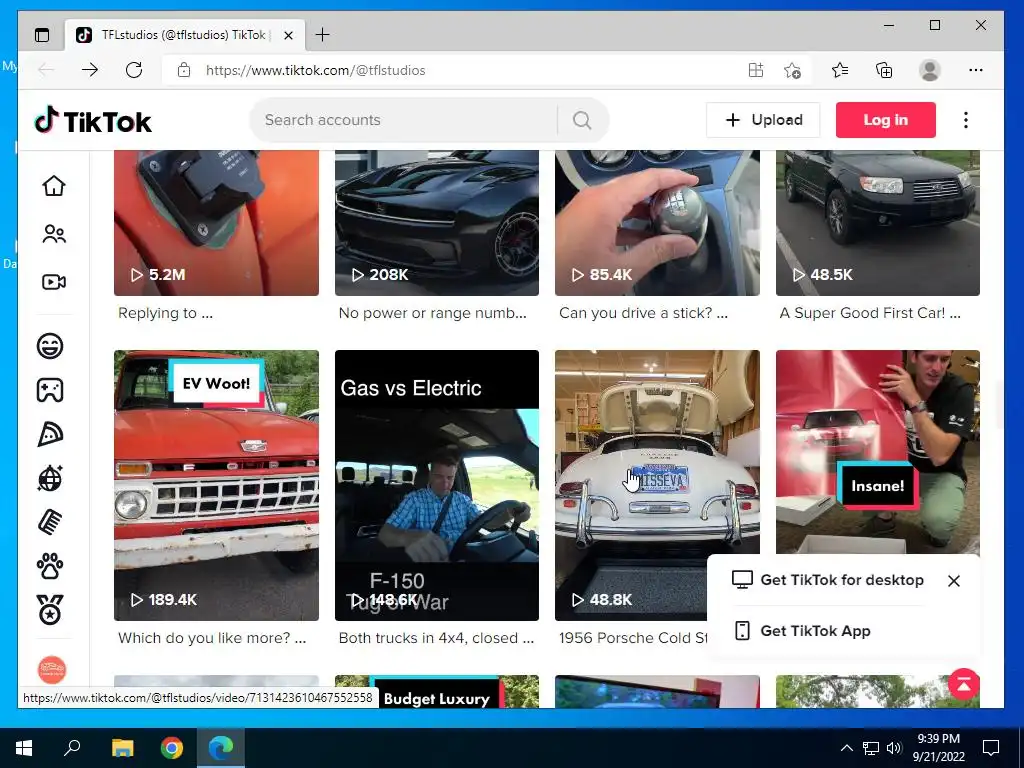Open Edge settings and more menu
The image size is (1024, 768).
(x=976, y=70)
